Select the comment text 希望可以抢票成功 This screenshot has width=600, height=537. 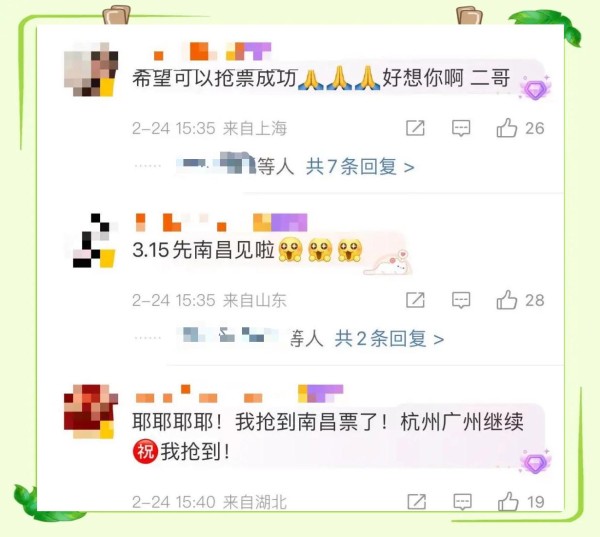[215, 78]
